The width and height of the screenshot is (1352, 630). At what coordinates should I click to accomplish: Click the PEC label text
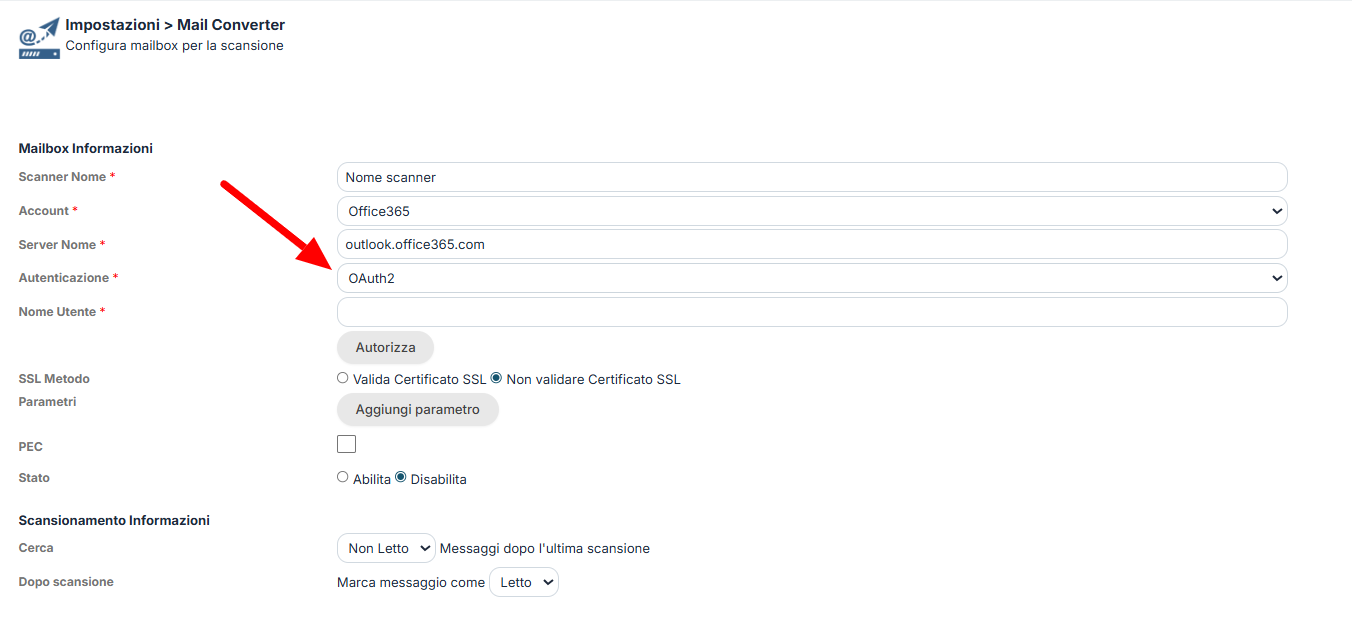click(30, 447)
